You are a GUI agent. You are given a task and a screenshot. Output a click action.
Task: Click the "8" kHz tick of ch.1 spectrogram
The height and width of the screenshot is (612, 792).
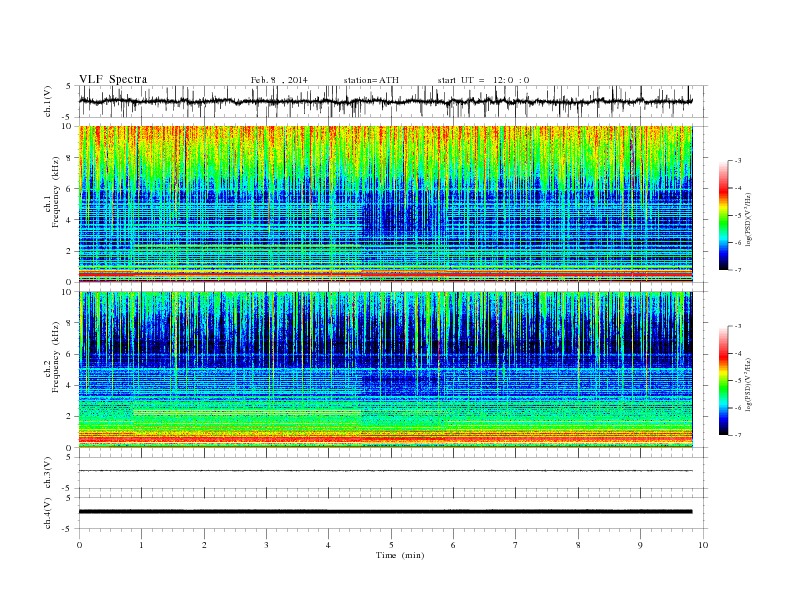[70, 158]
